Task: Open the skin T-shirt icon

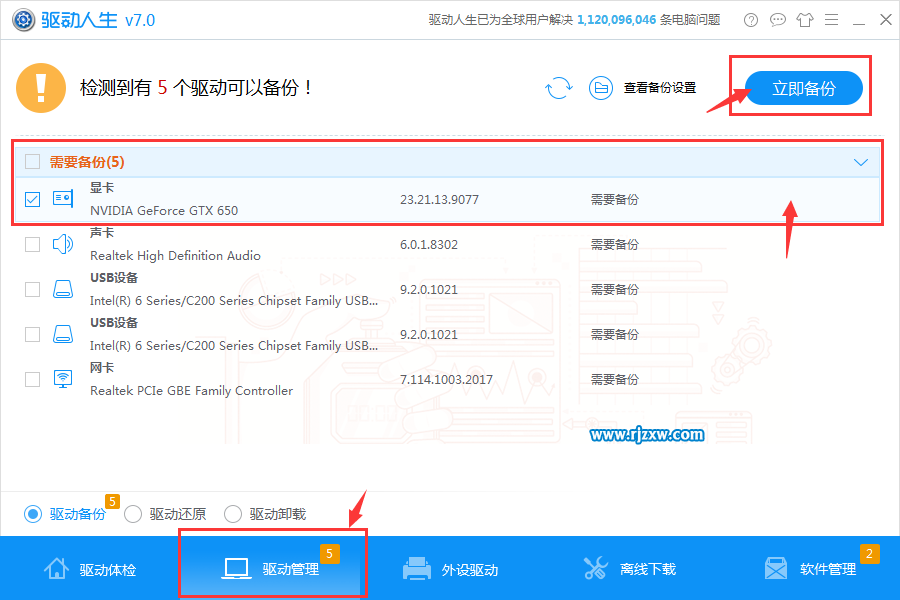Action: click(805, 20)
